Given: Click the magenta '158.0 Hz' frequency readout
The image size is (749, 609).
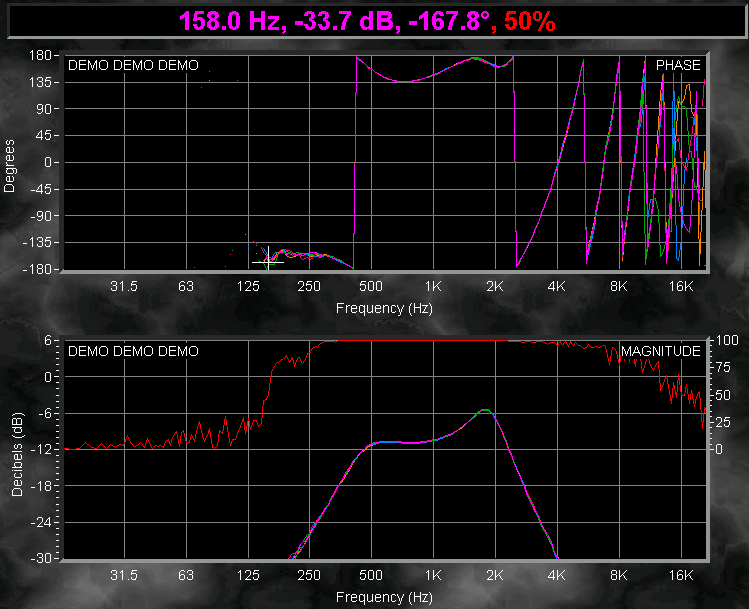Looking at the screenshot, I should pyautogui.click(x=233, y=21).
